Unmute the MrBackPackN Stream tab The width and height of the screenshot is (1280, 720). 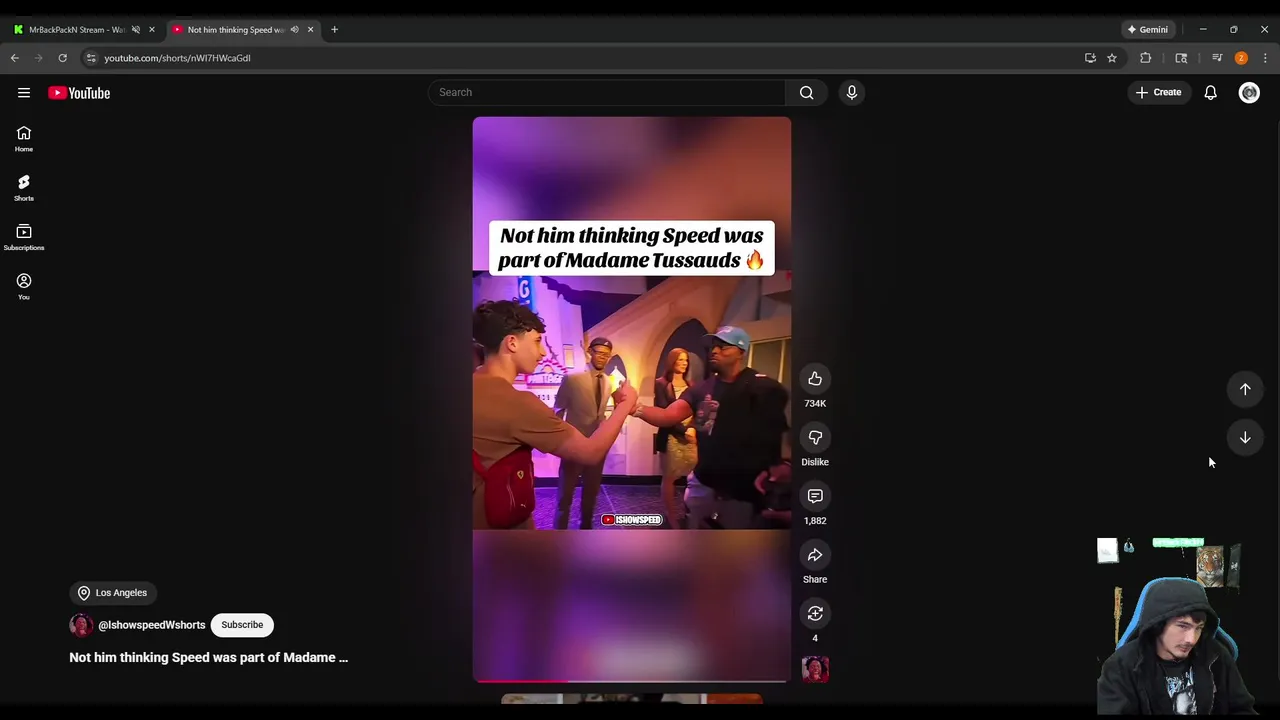tap(136, 30)
